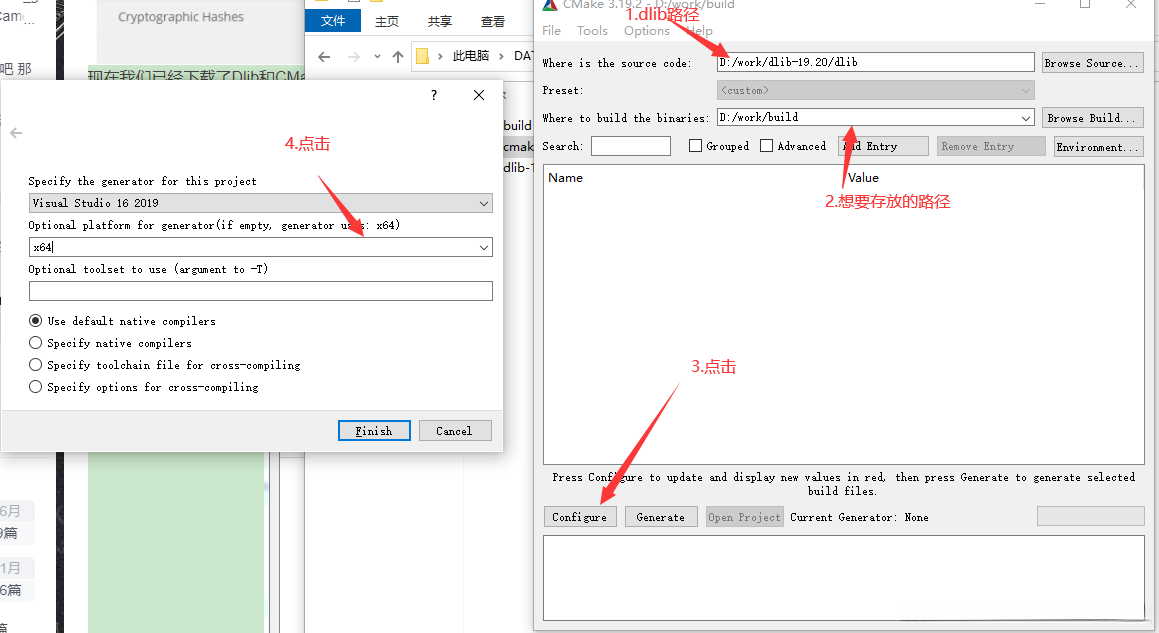Expand path chevron before 此电脑 in Explorer
Image resolution: width=1159 pixels, height=633 pixels.
441,56
